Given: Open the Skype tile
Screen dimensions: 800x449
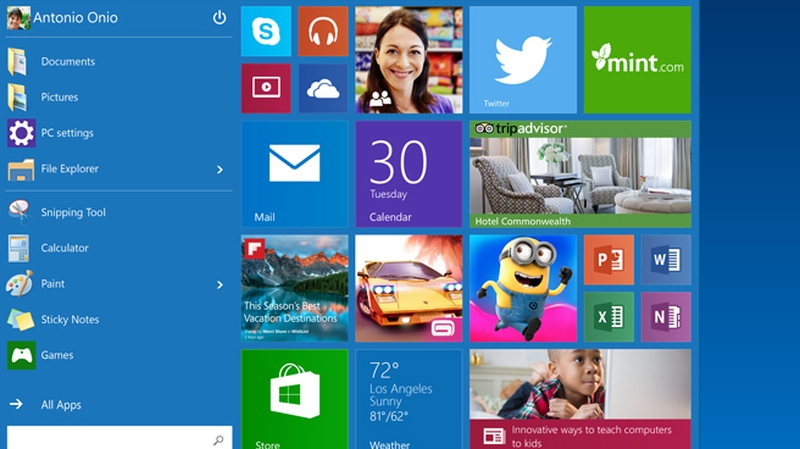Looking at the screenshot, I should click(266, 31).
